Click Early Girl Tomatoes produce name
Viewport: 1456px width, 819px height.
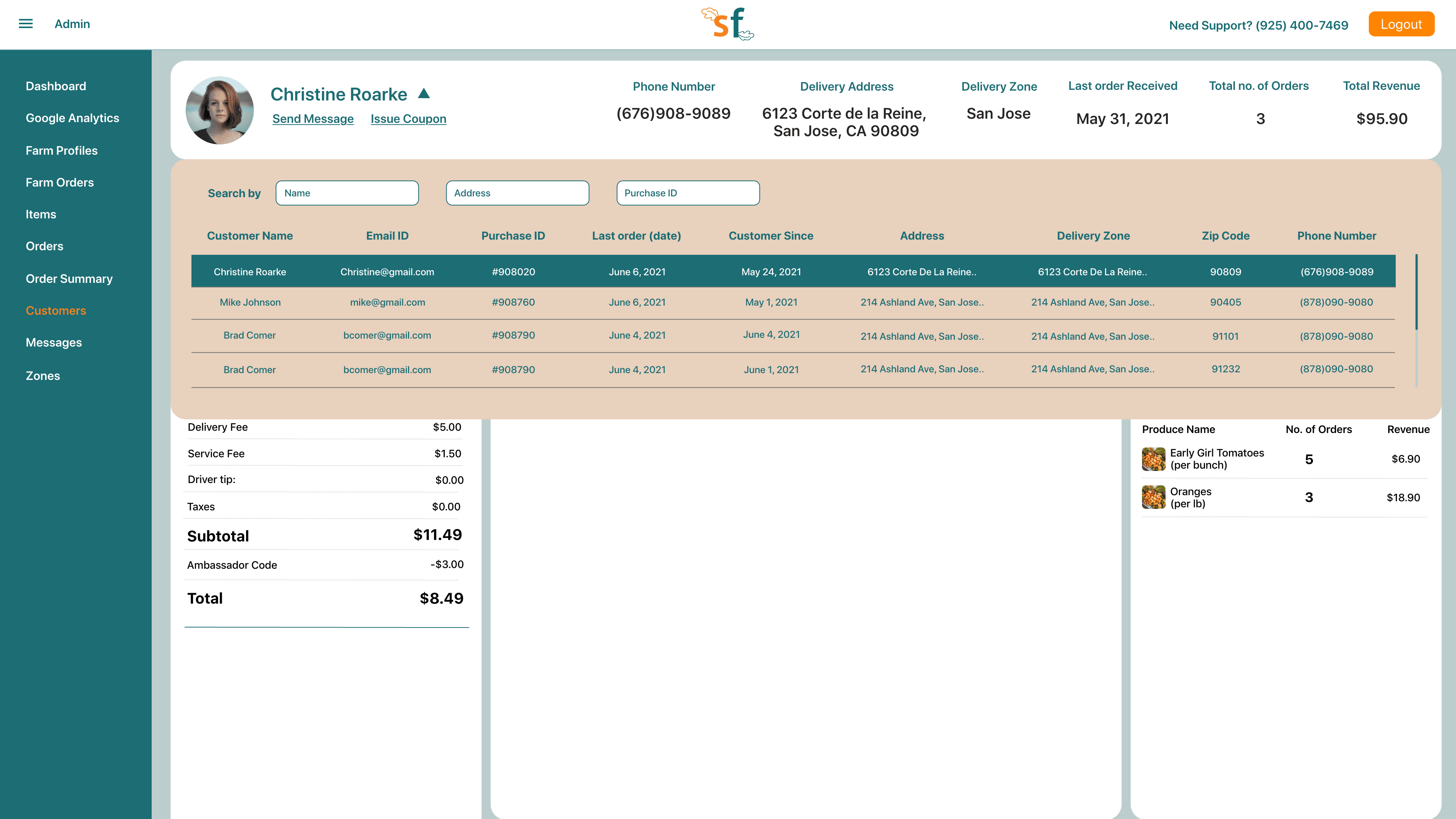point(1217,459)
